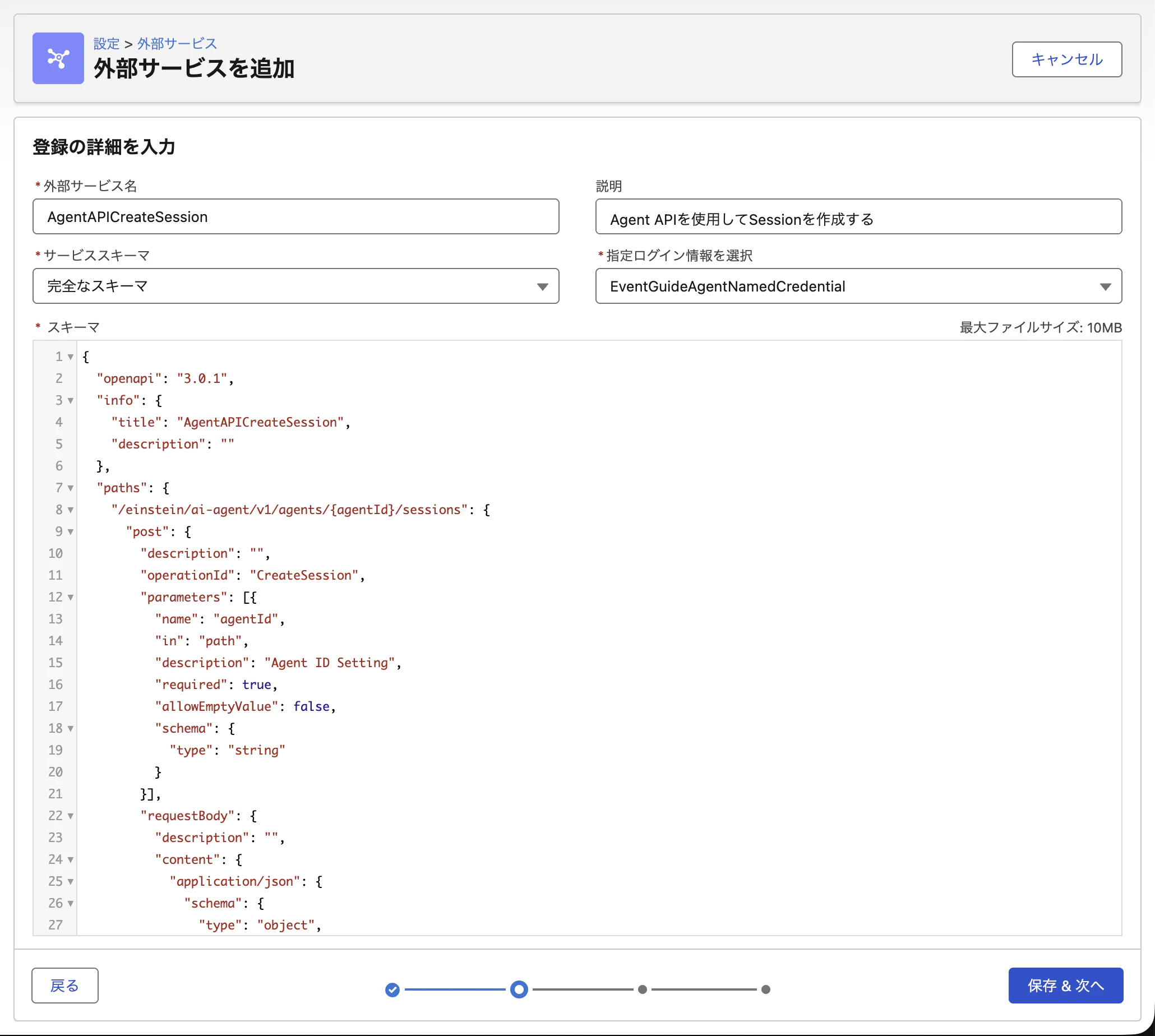Click the 最大ファイルサイズ: 10MB label

pyautogui.click(x=1041, y=328)
